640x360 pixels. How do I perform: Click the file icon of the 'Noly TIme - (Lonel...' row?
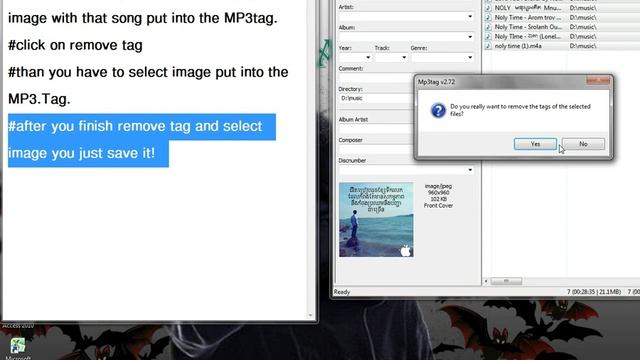point(488,36)
